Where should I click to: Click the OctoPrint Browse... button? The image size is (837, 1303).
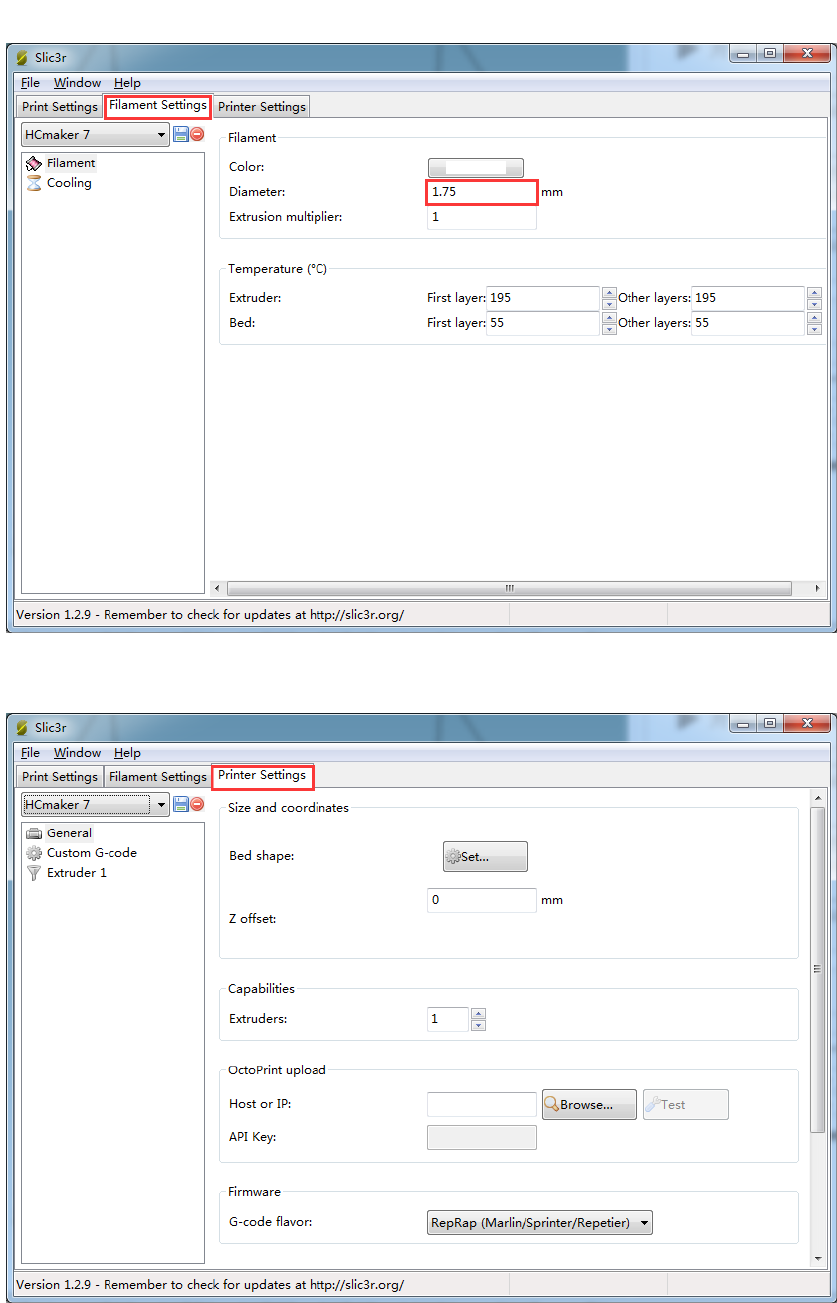click(589, 1105)
